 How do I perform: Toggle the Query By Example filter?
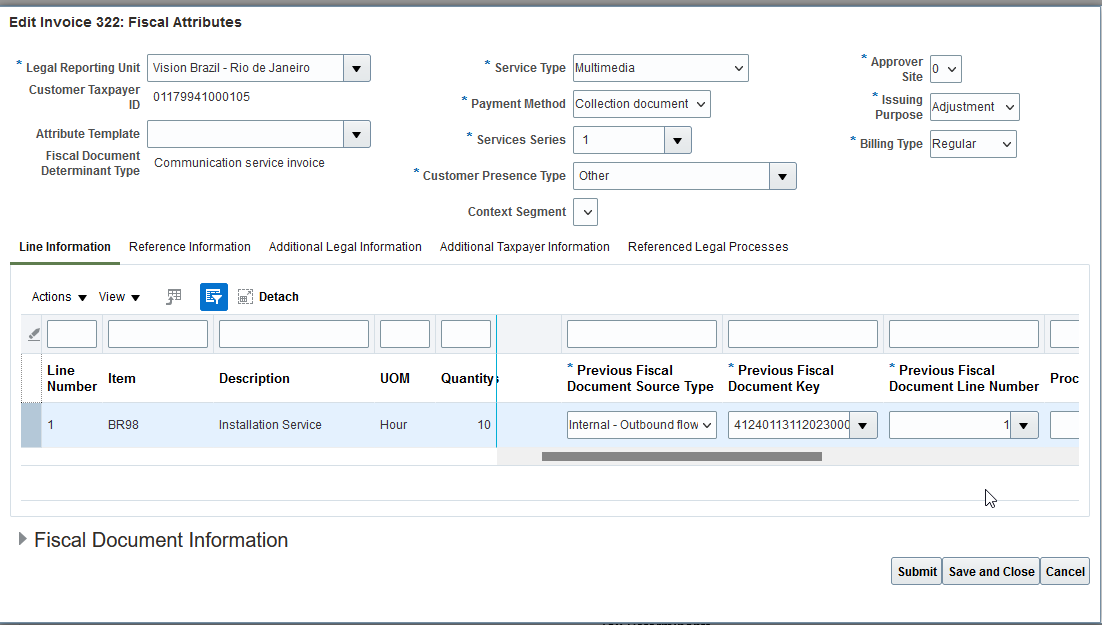coord(213,296)
